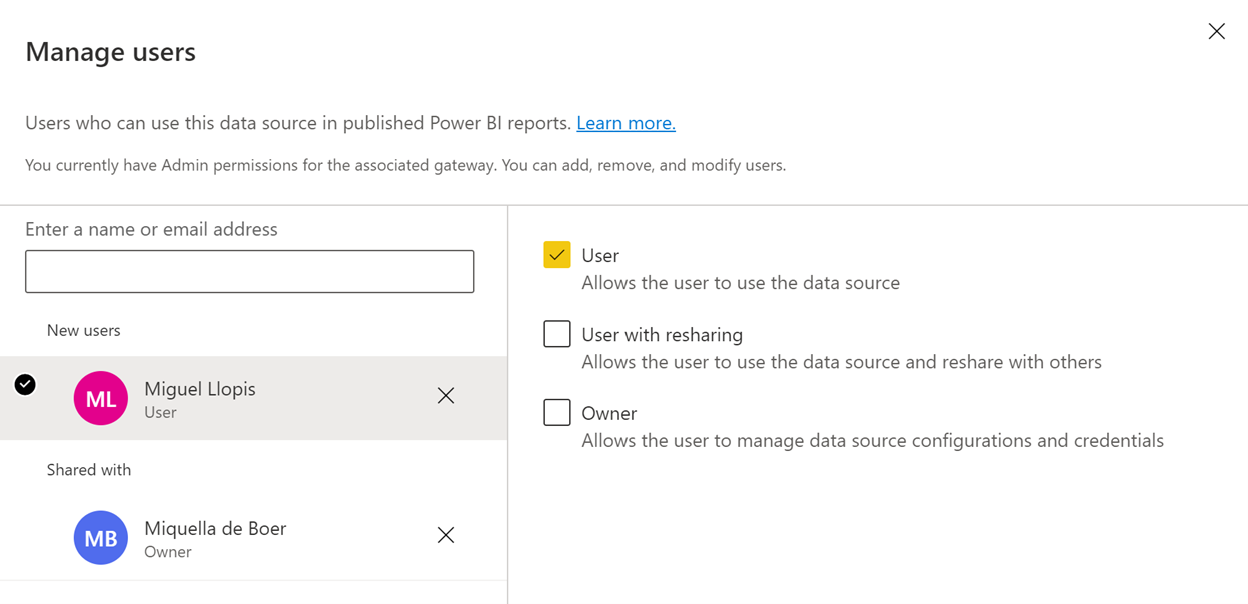
Task: Click the 'Enter a name or email address' label
Action: [x=151, y=229]
